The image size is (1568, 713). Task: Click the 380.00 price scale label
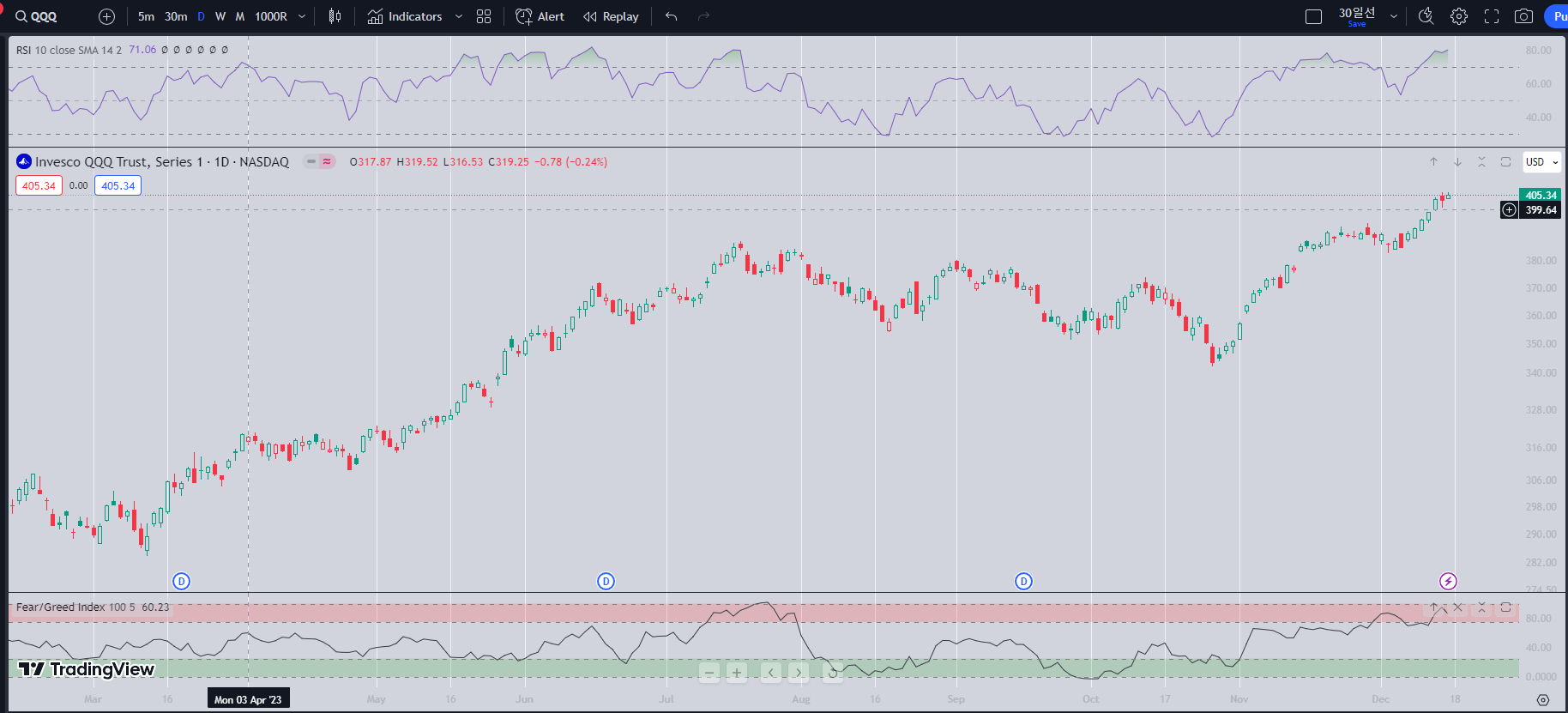pyautogui.click(x=1541, y=261)
